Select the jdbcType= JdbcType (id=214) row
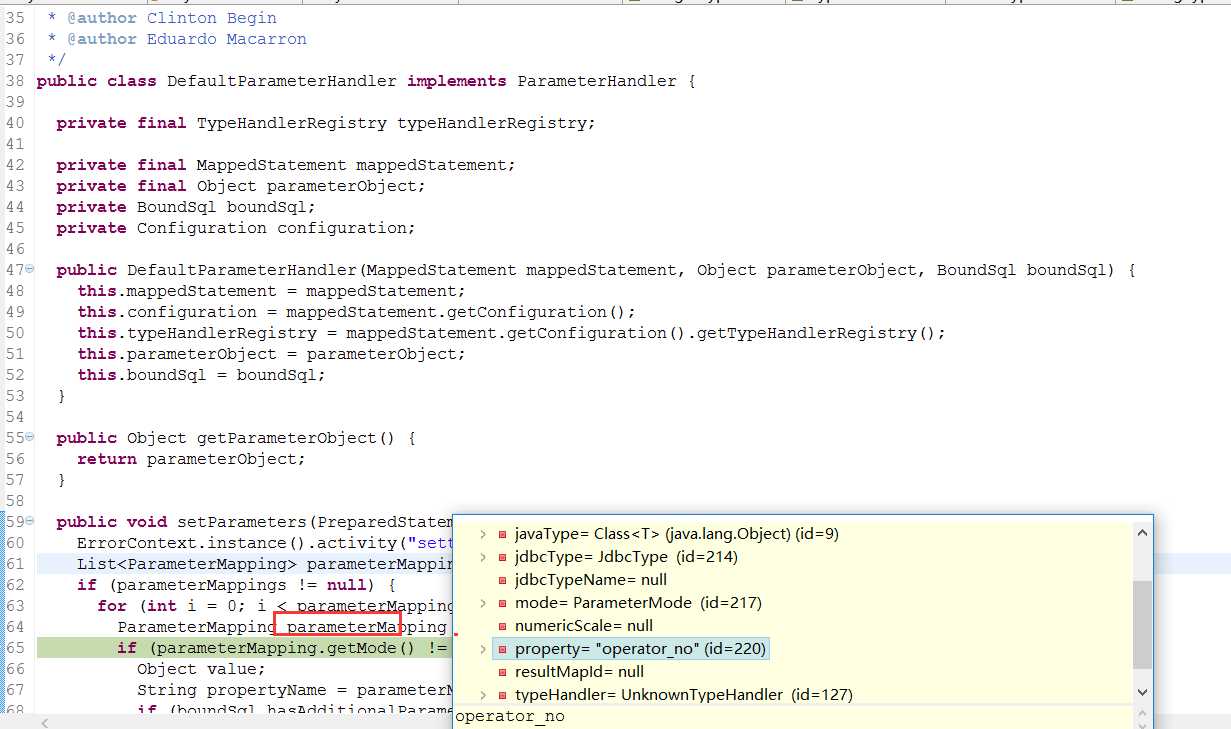The width and height of the screenshot is (1231, 729). point(626,557)
